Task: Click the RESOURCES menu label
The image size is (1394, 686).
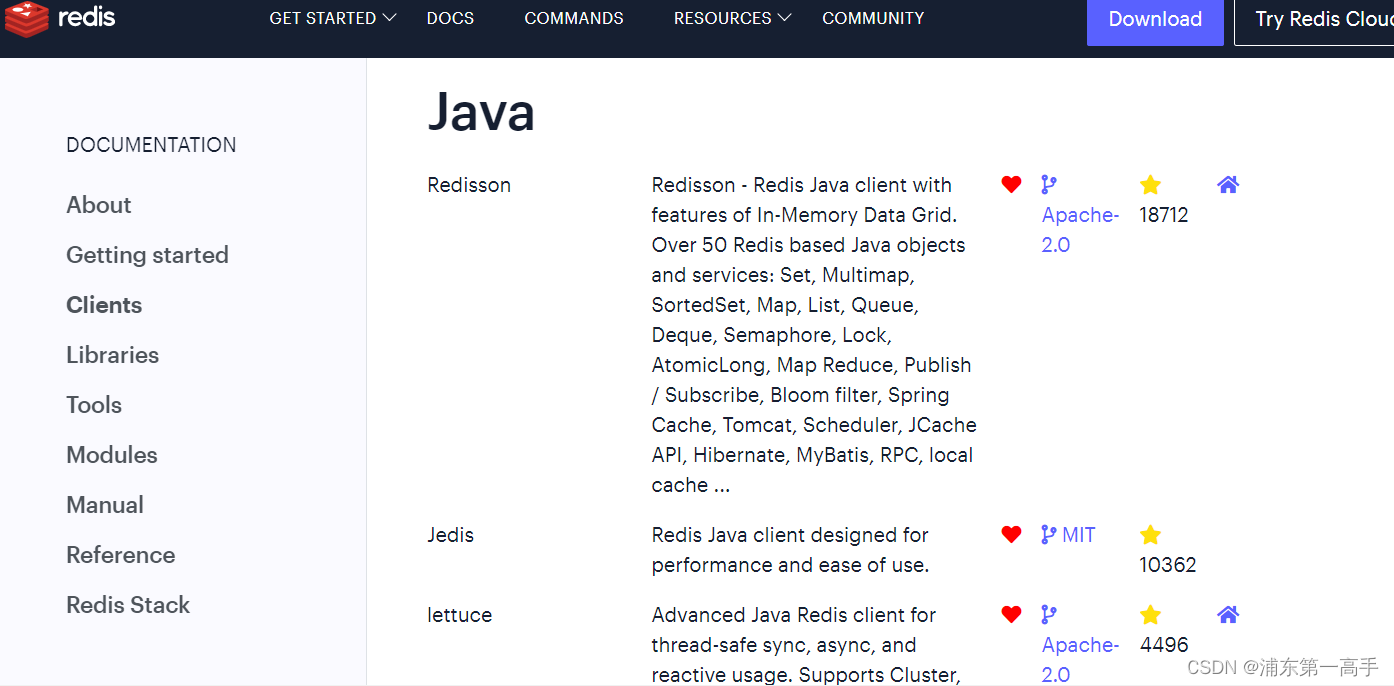Action: [x=723, y=18]
